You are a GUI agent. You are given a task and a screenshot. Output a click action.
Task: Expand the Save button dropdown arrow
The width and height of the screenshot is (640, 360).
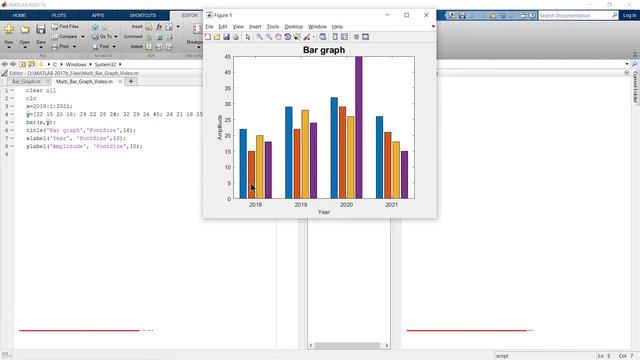click(x=41, y=47)
